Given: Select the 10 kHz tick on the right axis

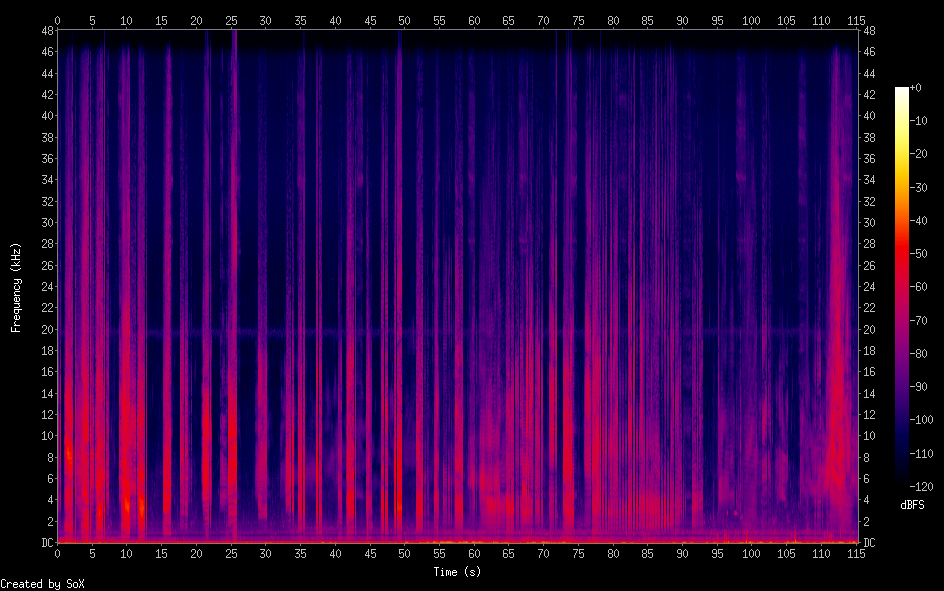Looking at the screenshot, I should click(x=869, y=436).
